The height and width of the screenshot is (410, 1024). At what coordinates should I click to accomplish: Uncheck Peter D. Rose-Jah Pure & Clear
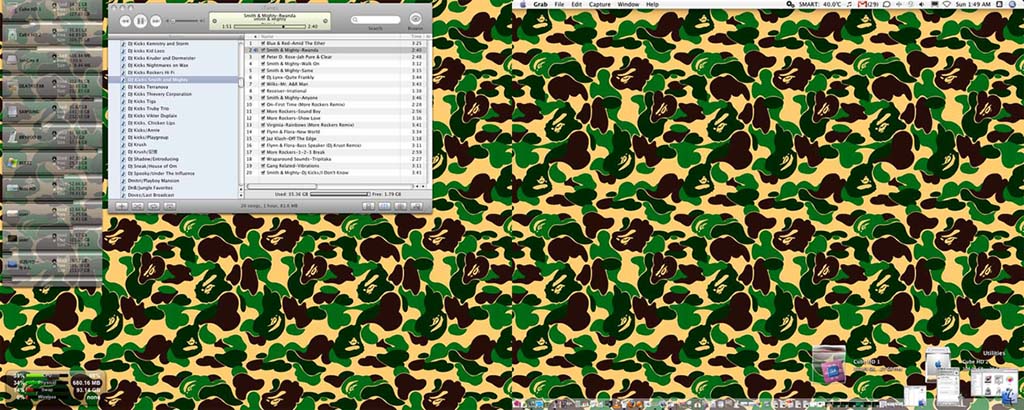263,57
